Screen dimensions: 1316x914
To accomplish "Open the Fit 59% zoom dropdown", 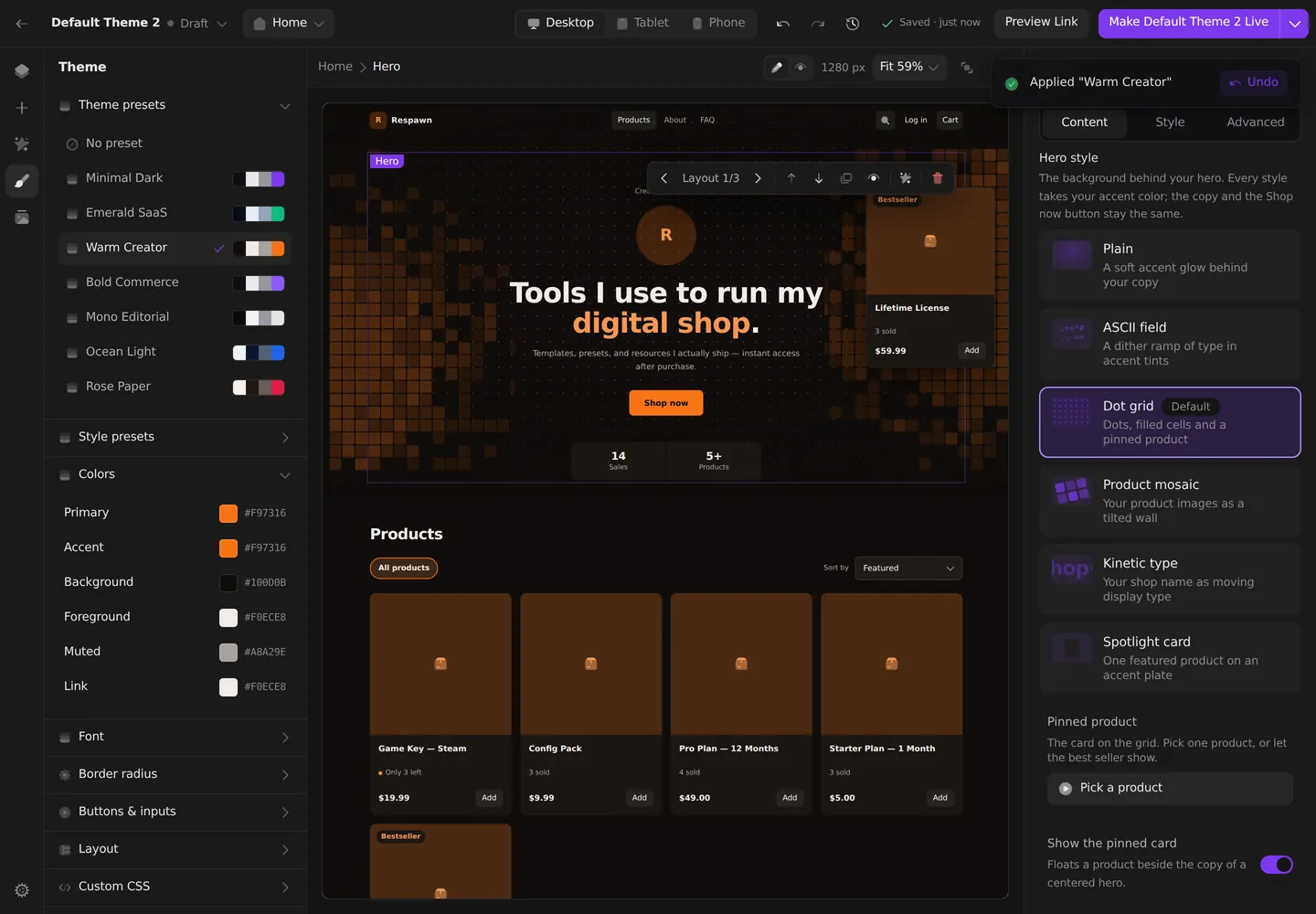I will point(908,67).
